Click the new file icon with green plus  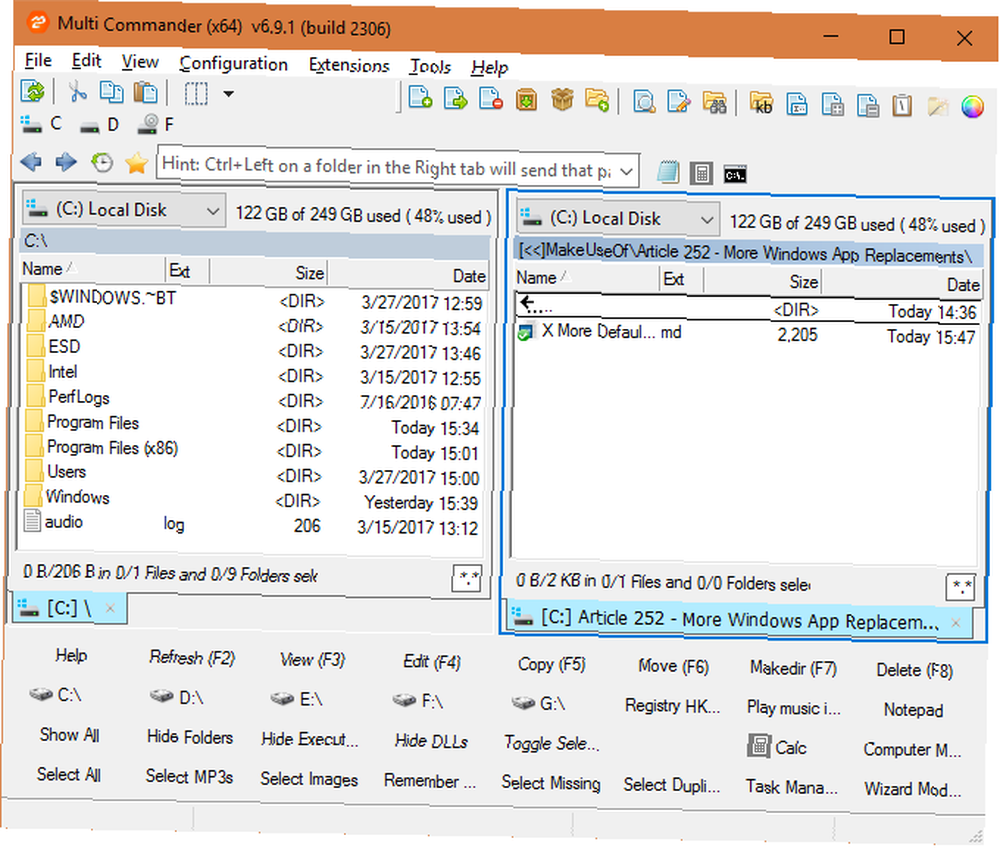[x=420, y=98]
